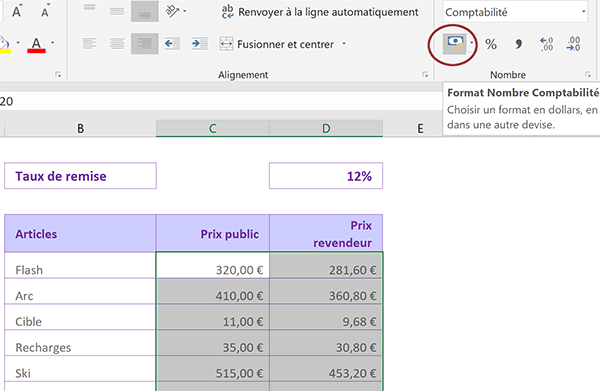
Task: Click in the formula bar
Action: click(220, 101)
